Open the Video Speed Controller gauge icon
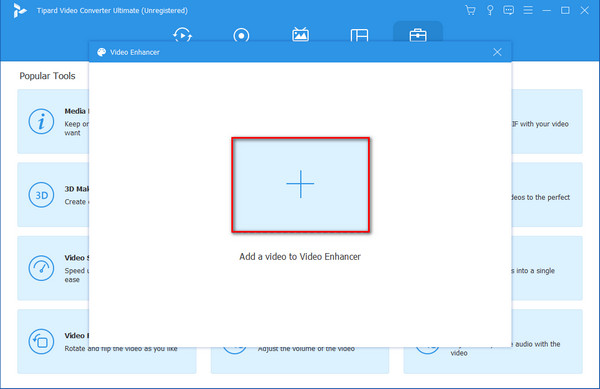This screenshot has height=389, width=600. point(41,268)
